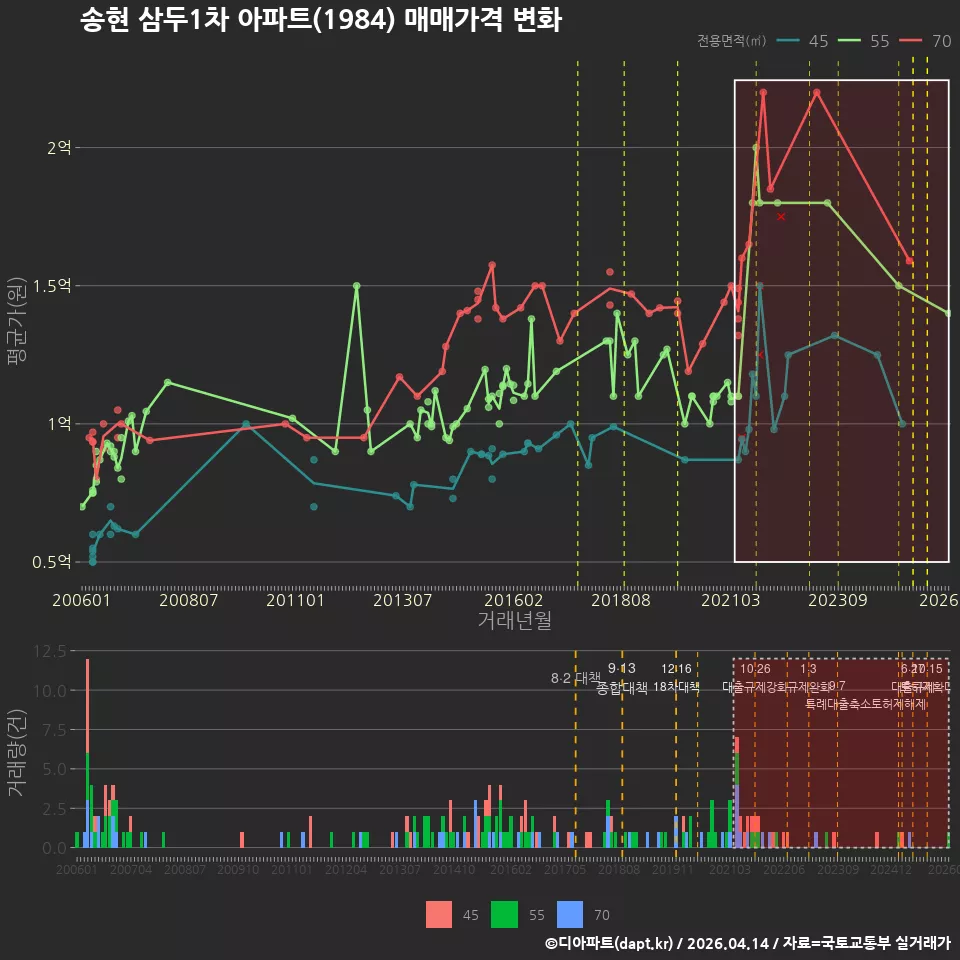The height and width of the screenshot is (960, 960).
Task: Click the 2억 y-axis gridline label
Action: 59,148
